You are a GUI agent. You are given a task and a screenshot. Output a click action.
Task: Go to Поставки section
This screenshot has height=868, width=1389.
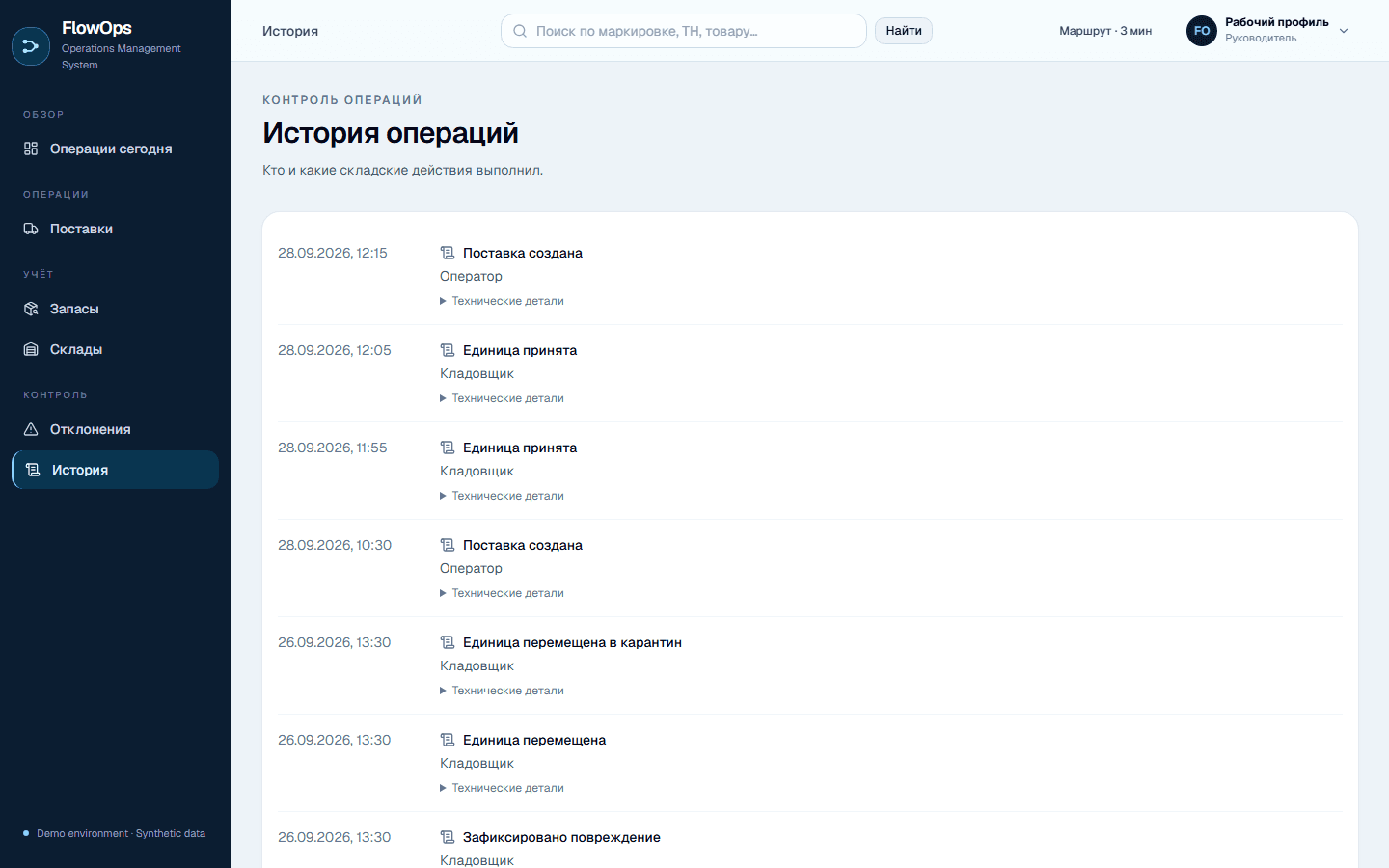pos(116,229)
